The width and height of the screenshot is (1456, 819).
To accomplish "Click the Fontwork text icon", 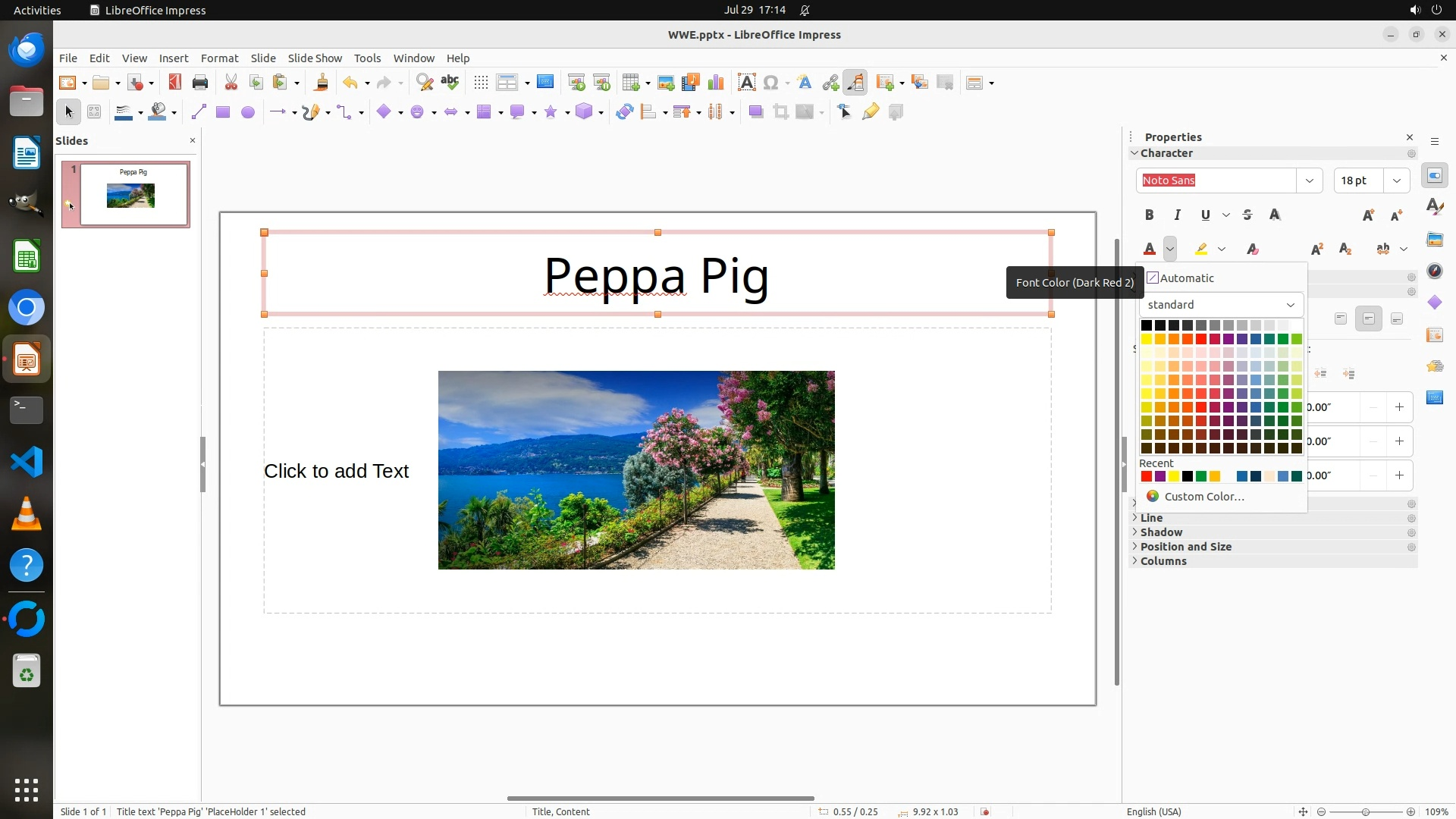I will tap(805, 83).
